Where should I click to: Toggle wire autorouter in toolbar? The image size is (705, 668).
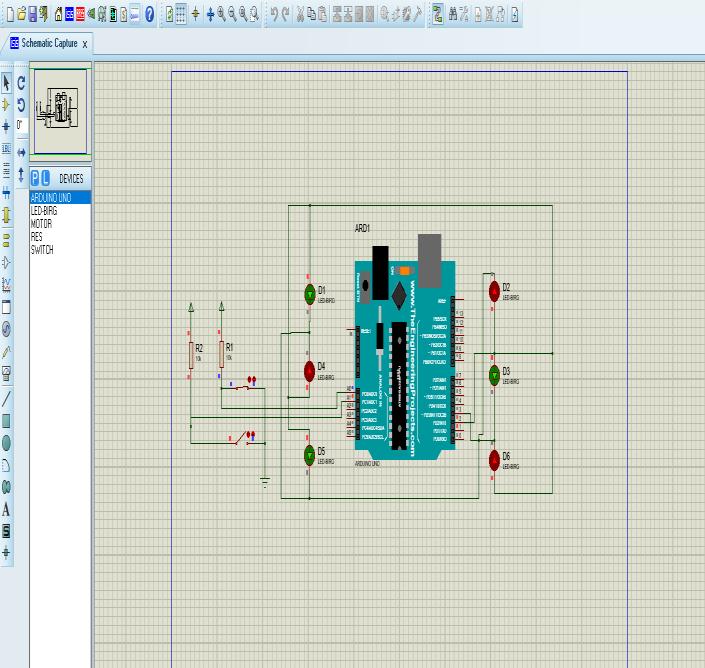pyautogui.click(x=437, y=14)
